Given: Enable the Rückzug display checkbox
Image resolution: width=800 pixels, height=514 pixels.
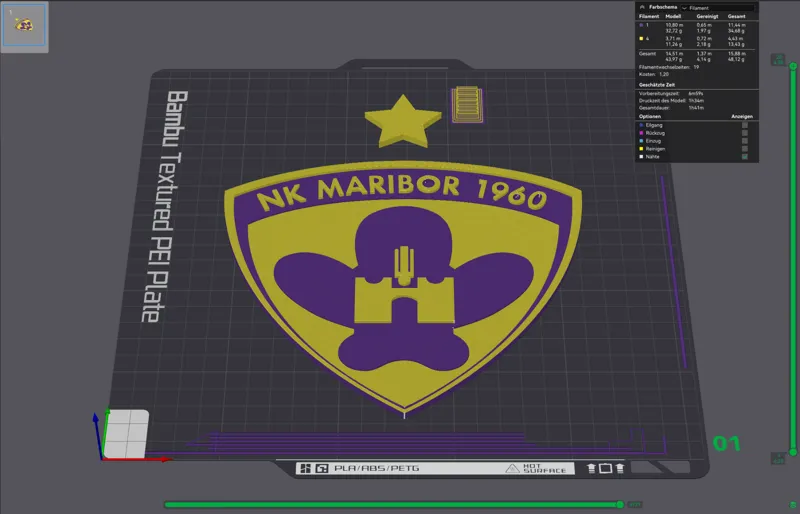Looking at the screenshot, I should pos(745,133).
